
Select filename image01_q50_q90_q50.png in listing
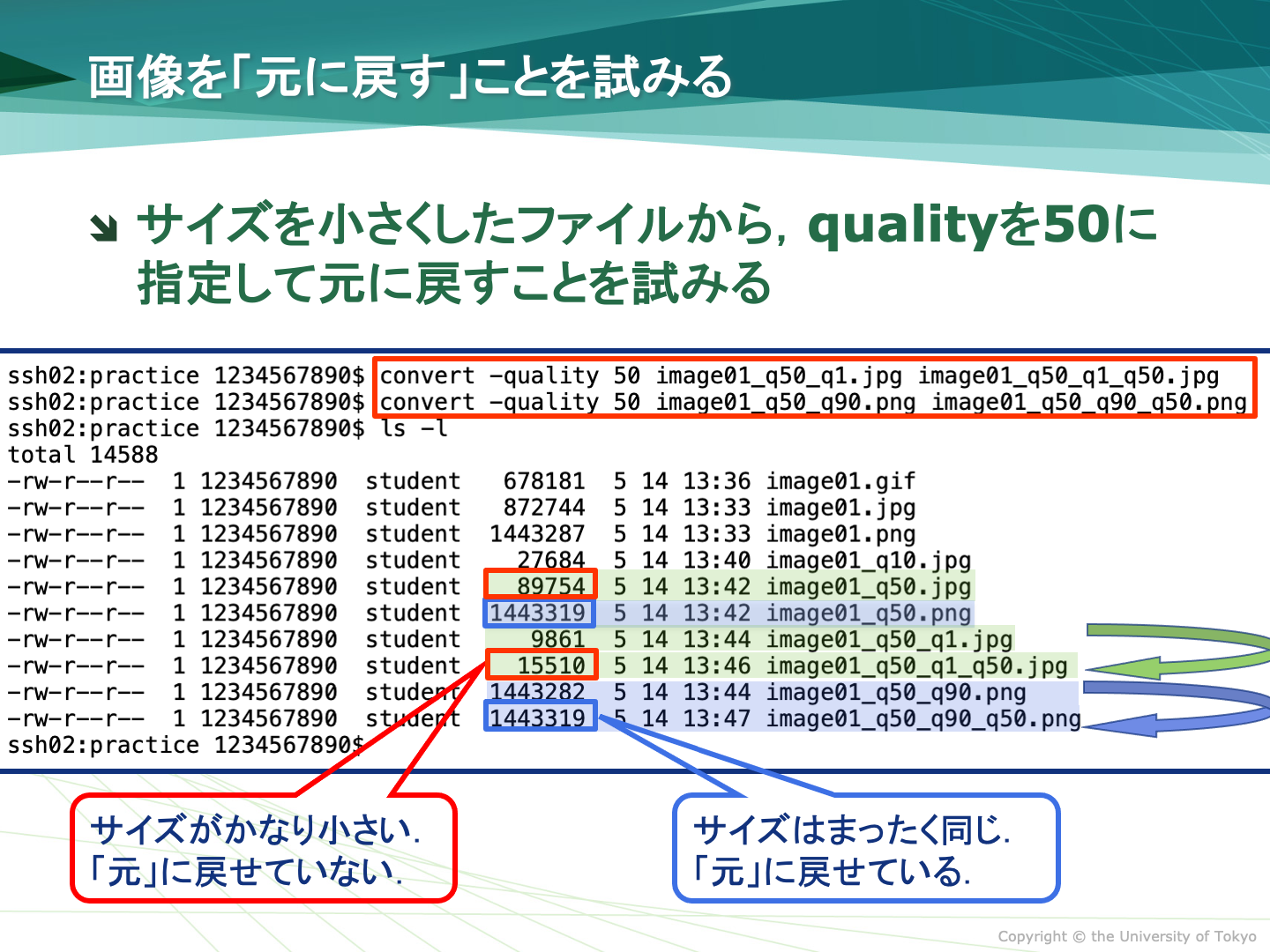(923, 719)
